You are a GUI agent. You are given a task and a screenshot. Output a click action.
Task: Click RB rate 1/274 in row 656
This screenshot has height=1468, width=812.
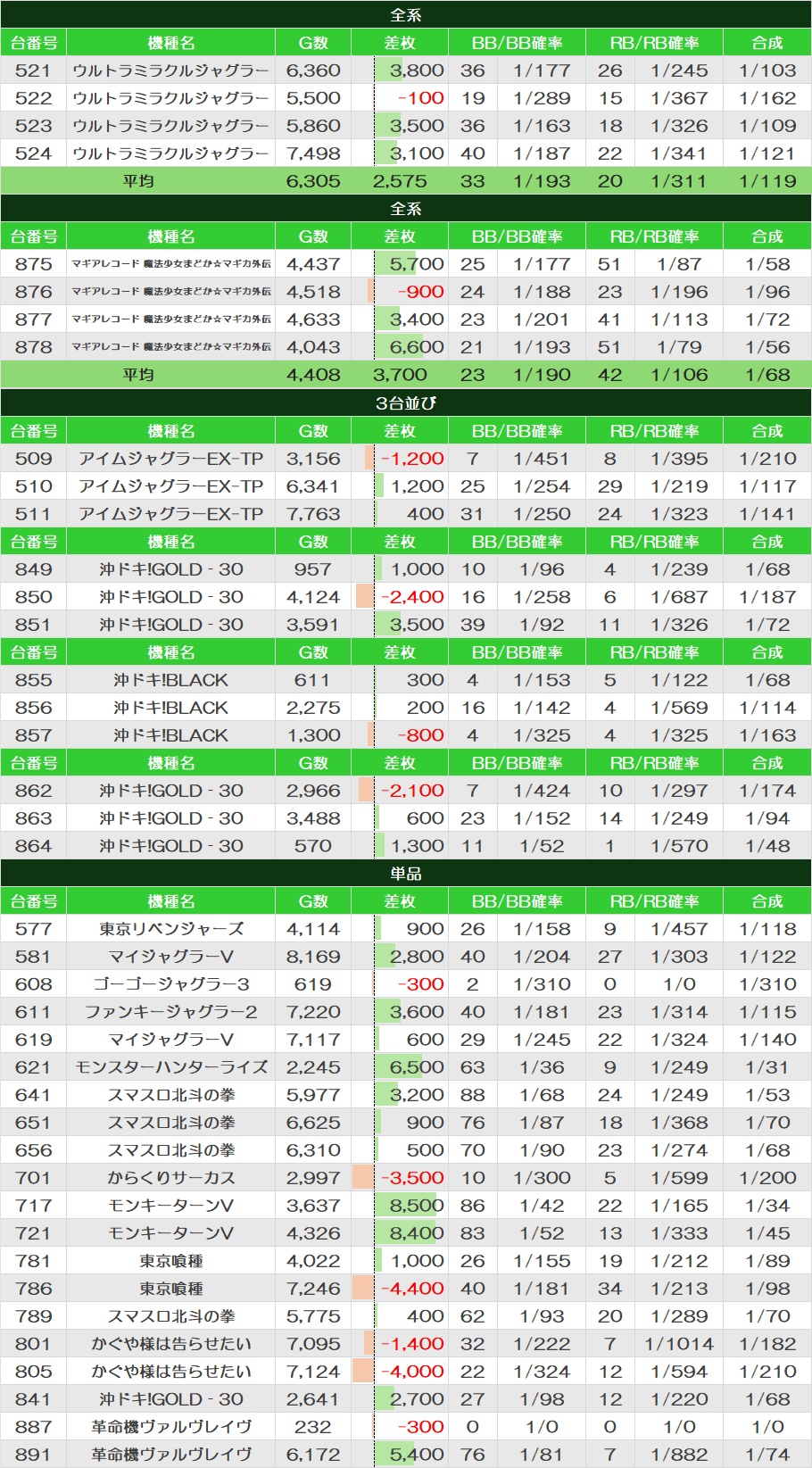pos(679,1150)
